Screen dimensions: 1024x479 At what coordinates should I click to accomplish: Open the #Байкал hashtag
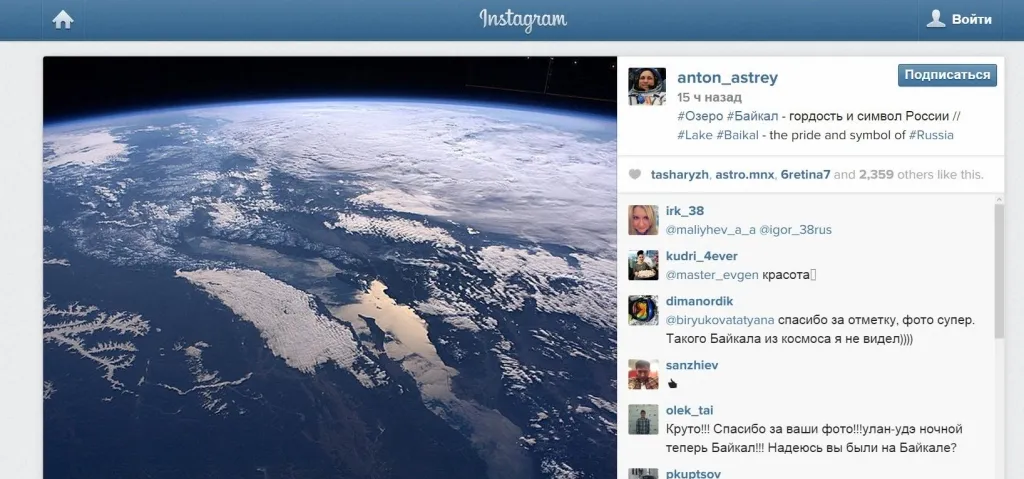[752, 116]
